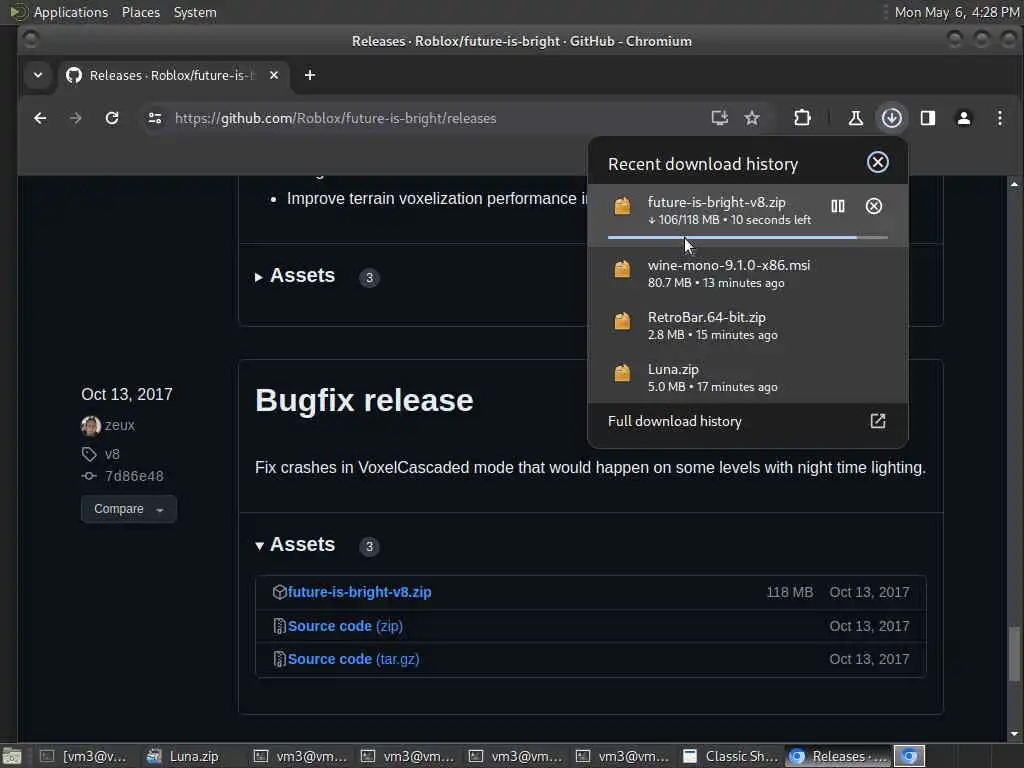Screen dimensions: 1024x768
Task: Open a new browser tab
Action: click(x=310, y=75)
